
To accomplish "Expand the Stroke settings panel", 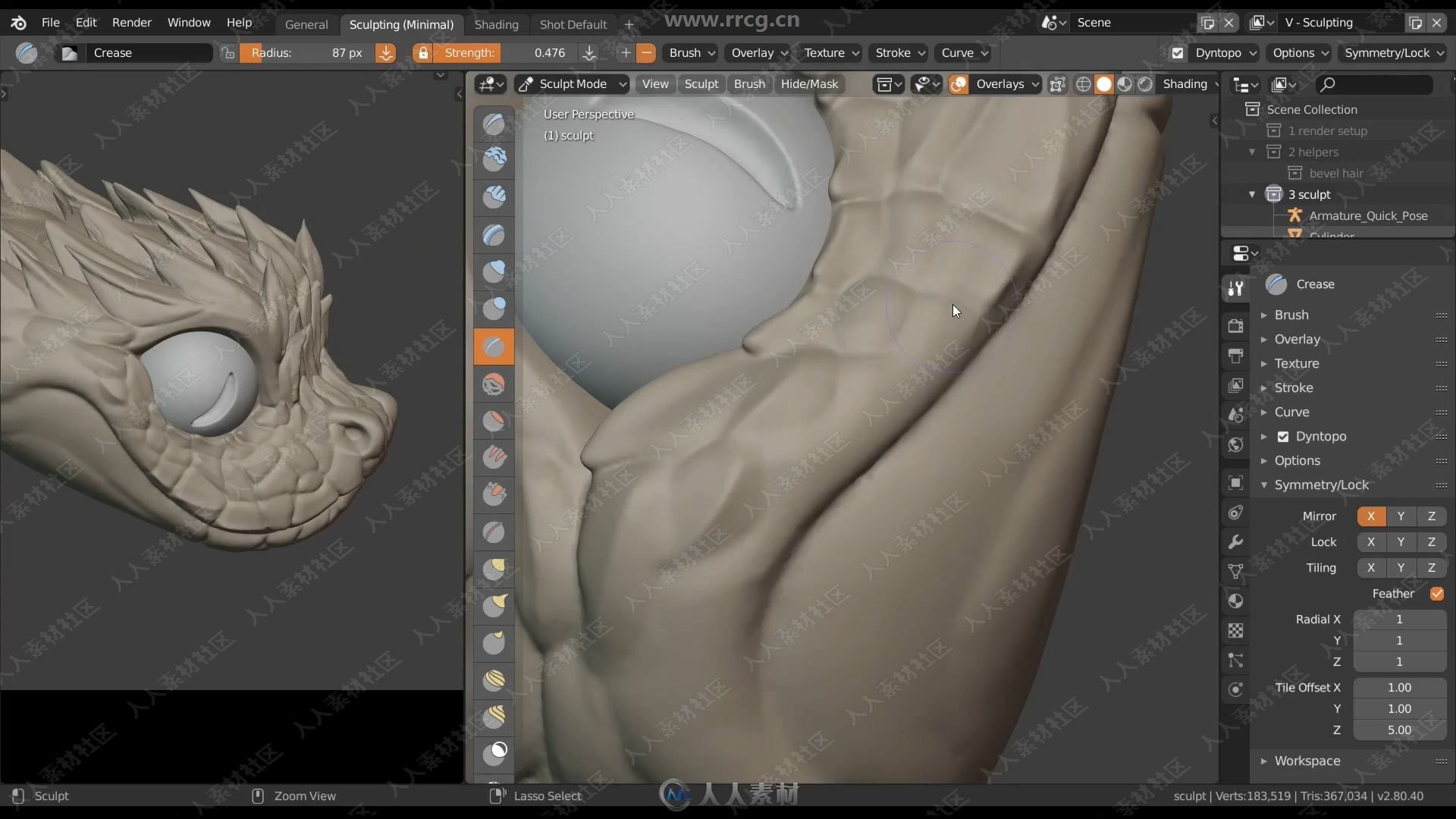I will coord(1264,387).
